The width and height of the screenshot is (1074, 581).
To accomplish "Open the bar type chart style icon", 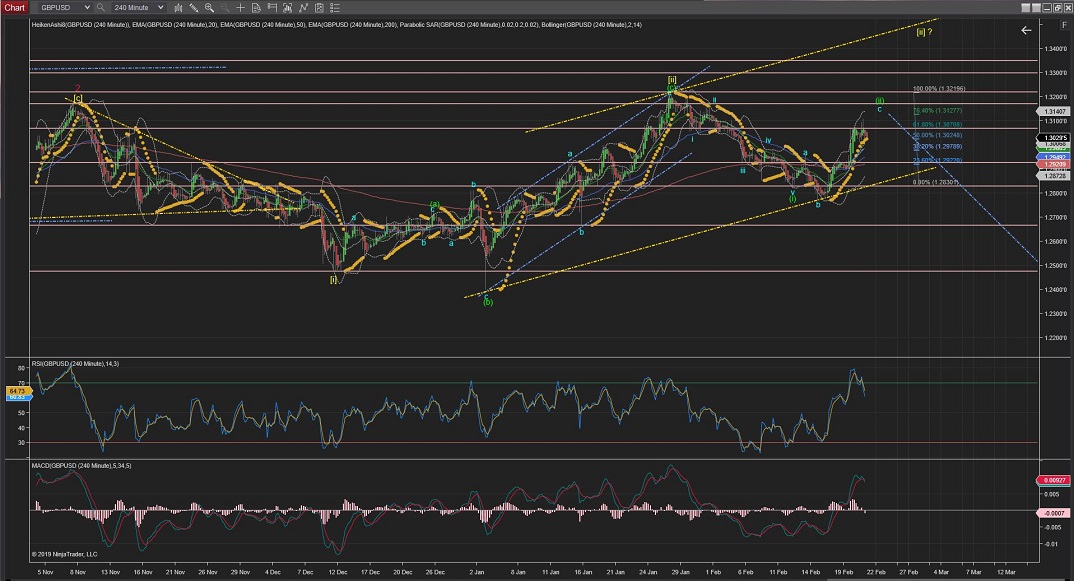I will (179, 7).
